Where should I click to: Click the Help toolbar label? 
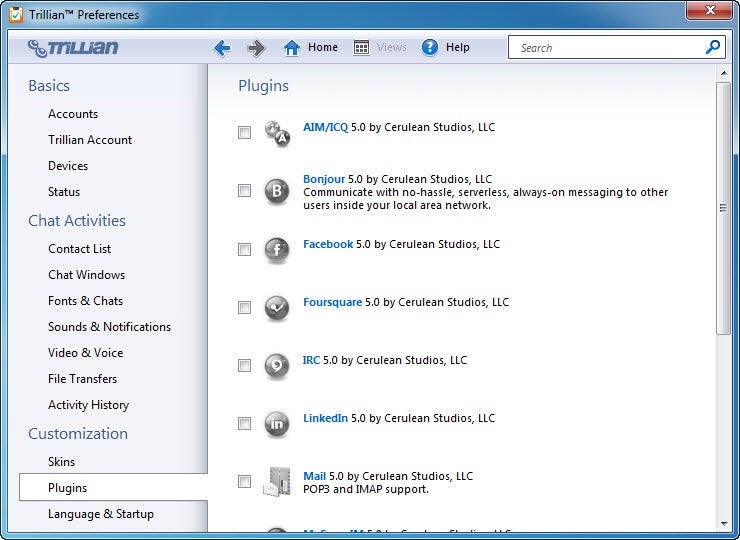point(458,47)
